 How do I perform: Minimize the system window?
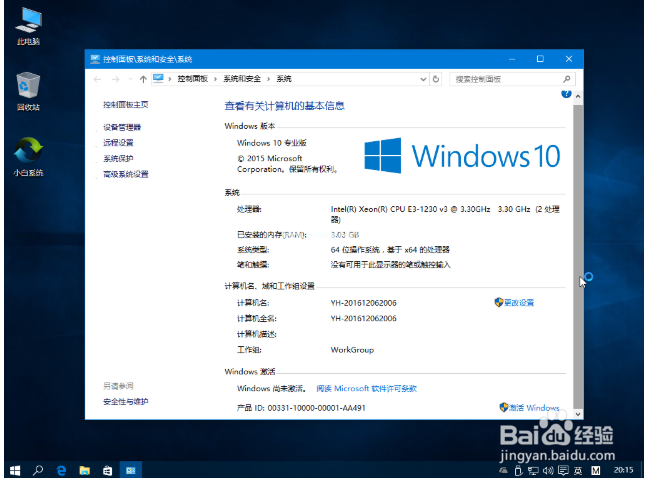[512, 59]
